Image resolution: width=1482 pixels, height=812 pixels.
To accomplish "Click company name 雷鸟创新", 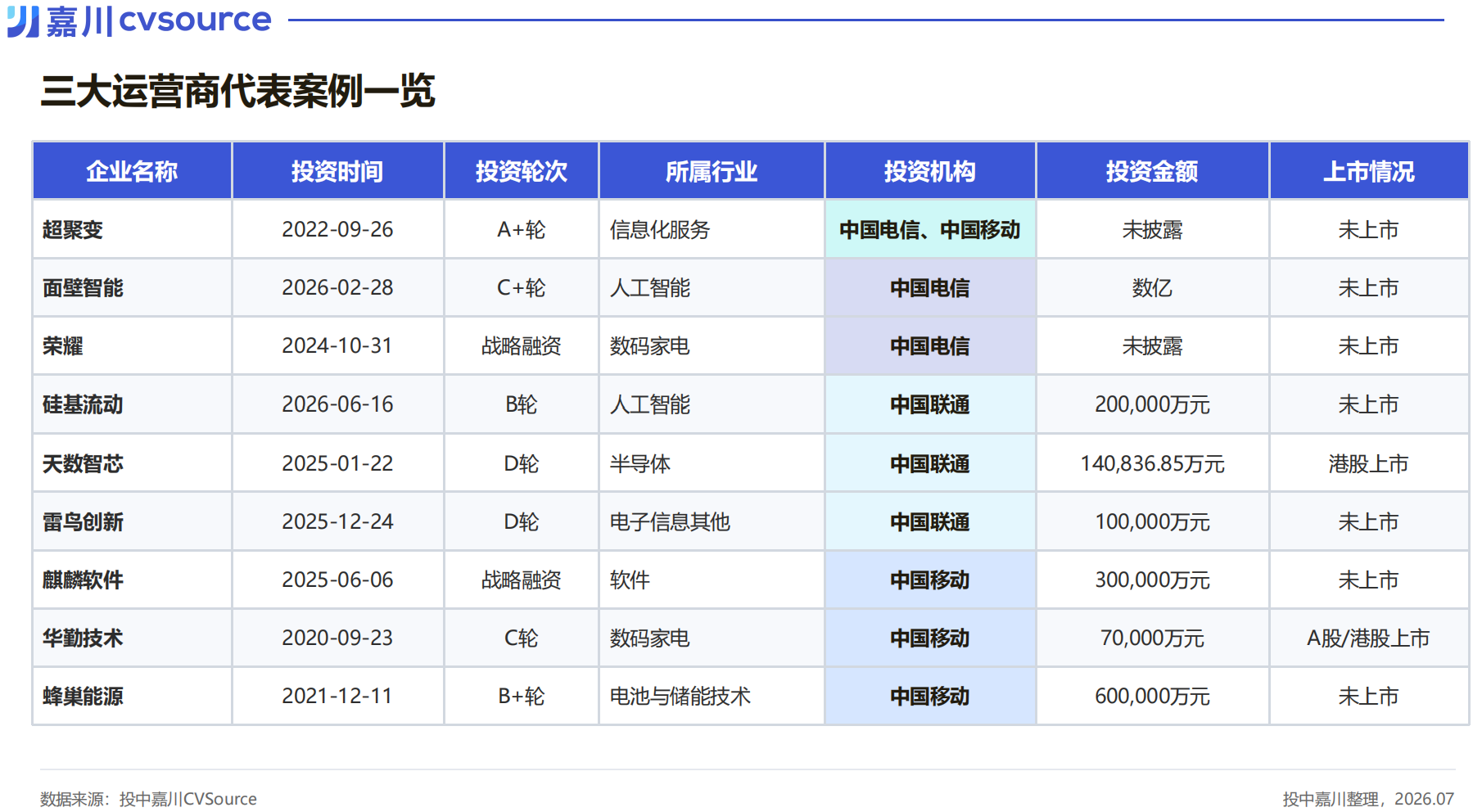I will pyautogui.click(x=83, y=521).
